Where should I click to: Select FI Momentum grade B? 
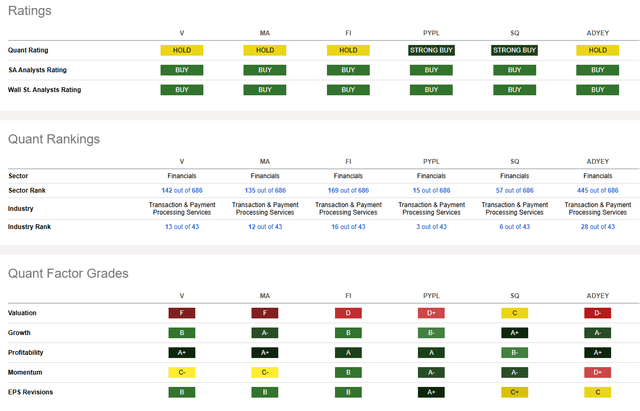[x=348, y=373]
